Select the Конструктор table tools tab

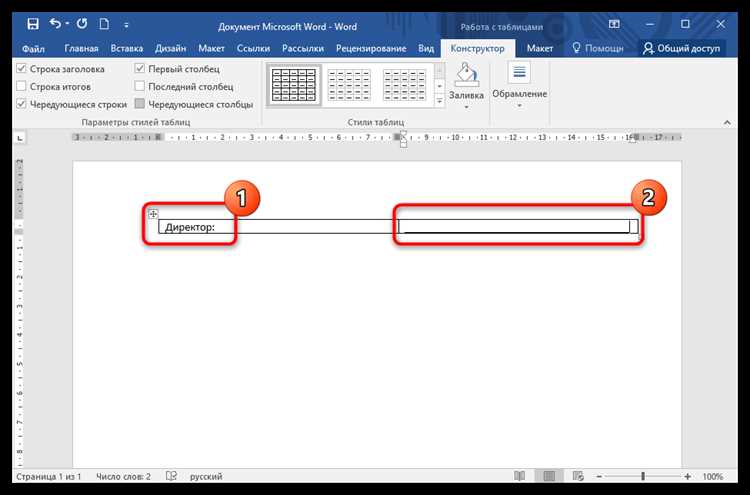(x=477, y=49)
